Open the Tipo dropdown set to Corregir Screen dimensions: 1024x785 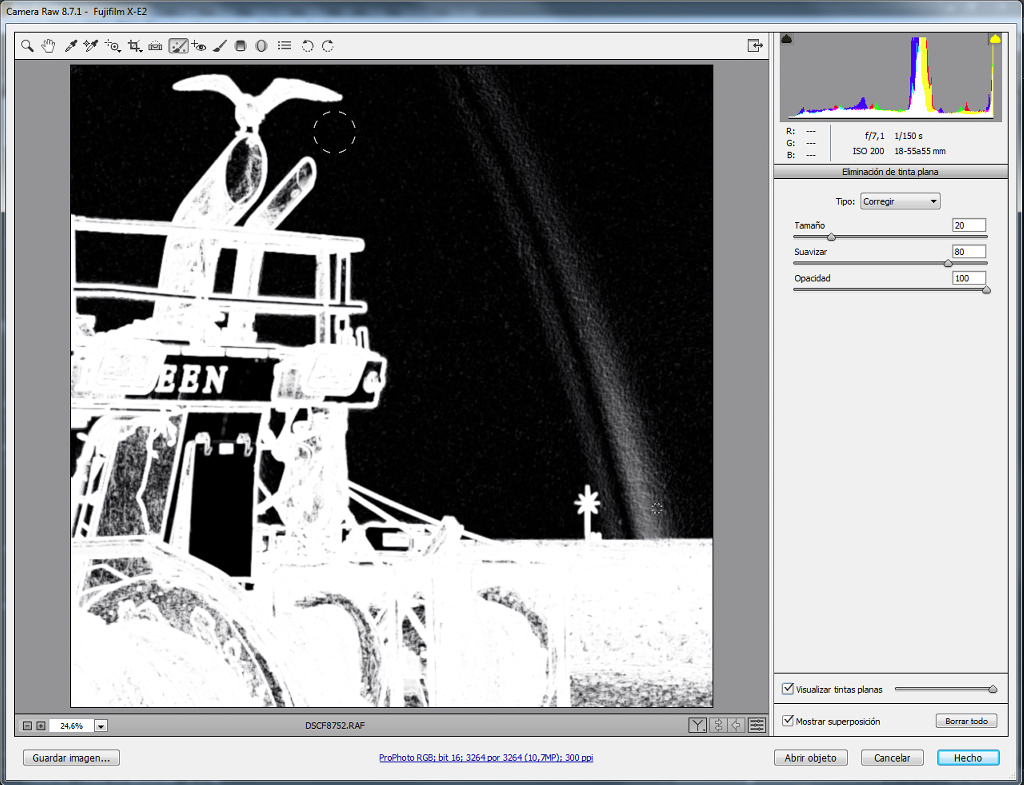tap(900, 201)
